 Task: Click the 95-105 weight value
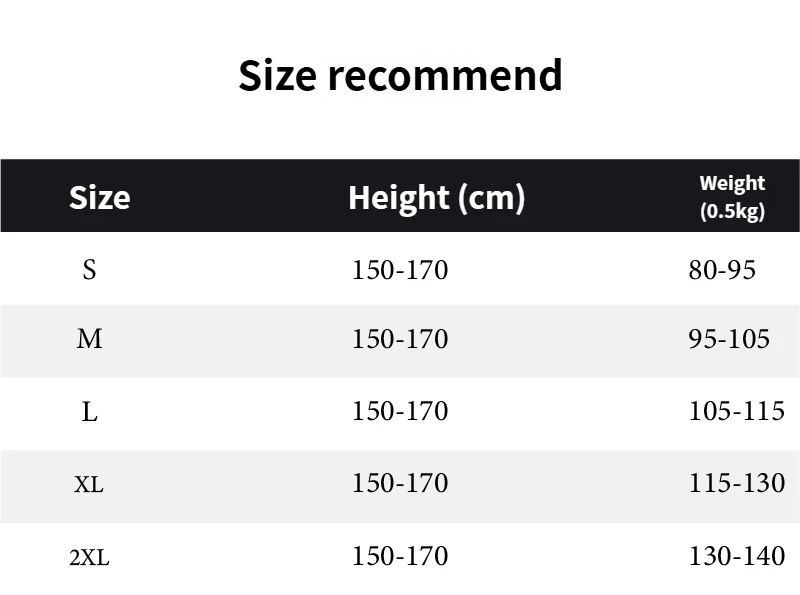[x=729, y=340]
